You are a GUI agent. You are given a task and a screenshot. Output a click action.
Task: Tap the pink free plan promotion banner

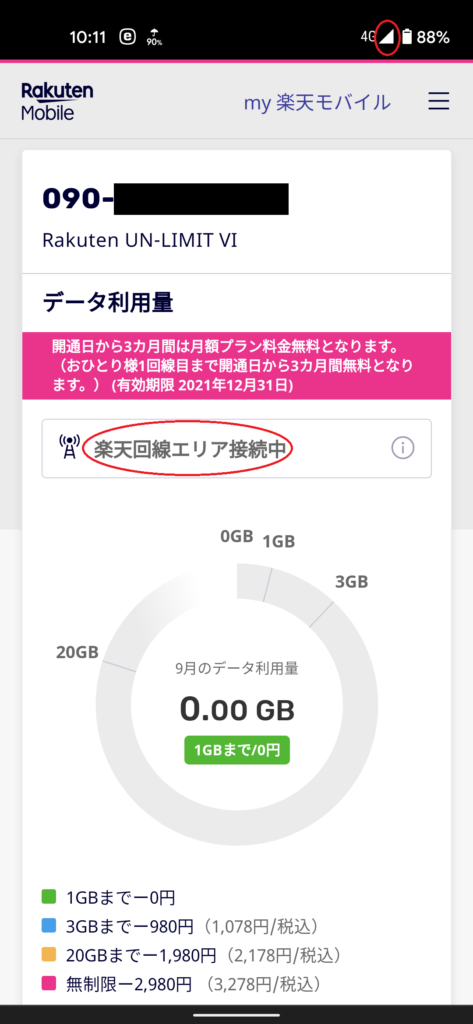pyautogui.click(x=236, y=365)
